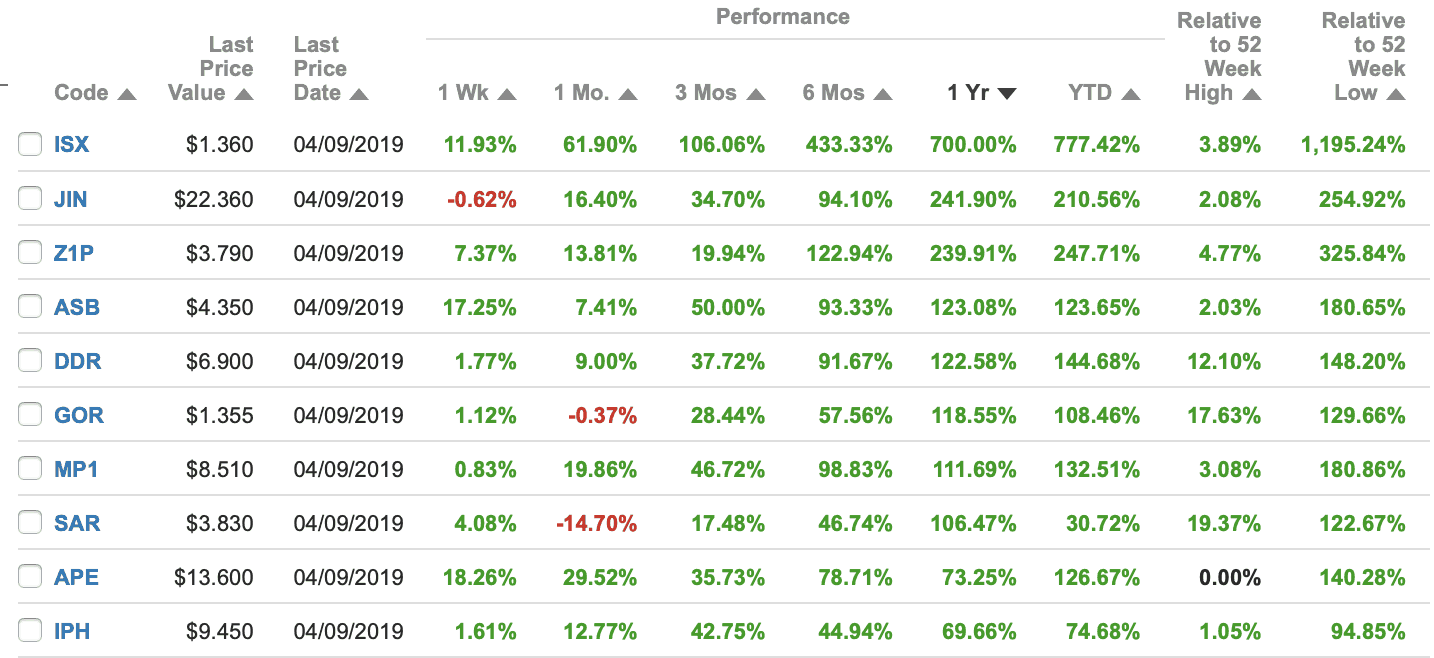This screenshot has height=658, width=1434.
Task: Toggle the 1 Yr descending sort arrow
Action: click(1007, 94)
